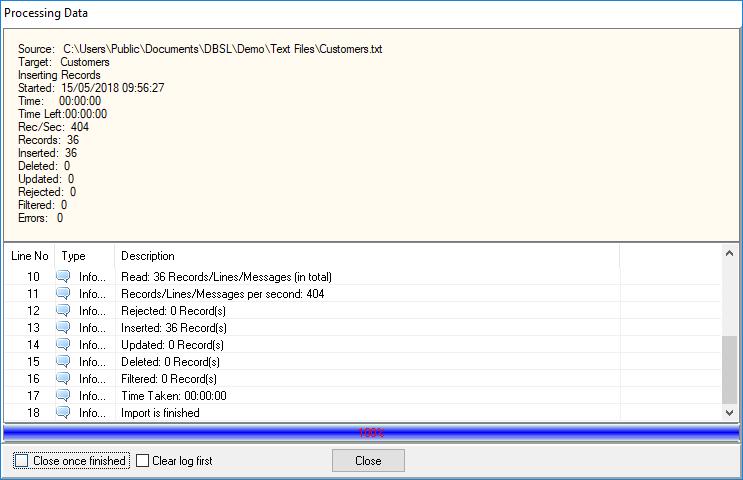
Task: Select the 'Read: 36 Records/Lines/Messages' row
Action: 363,276
